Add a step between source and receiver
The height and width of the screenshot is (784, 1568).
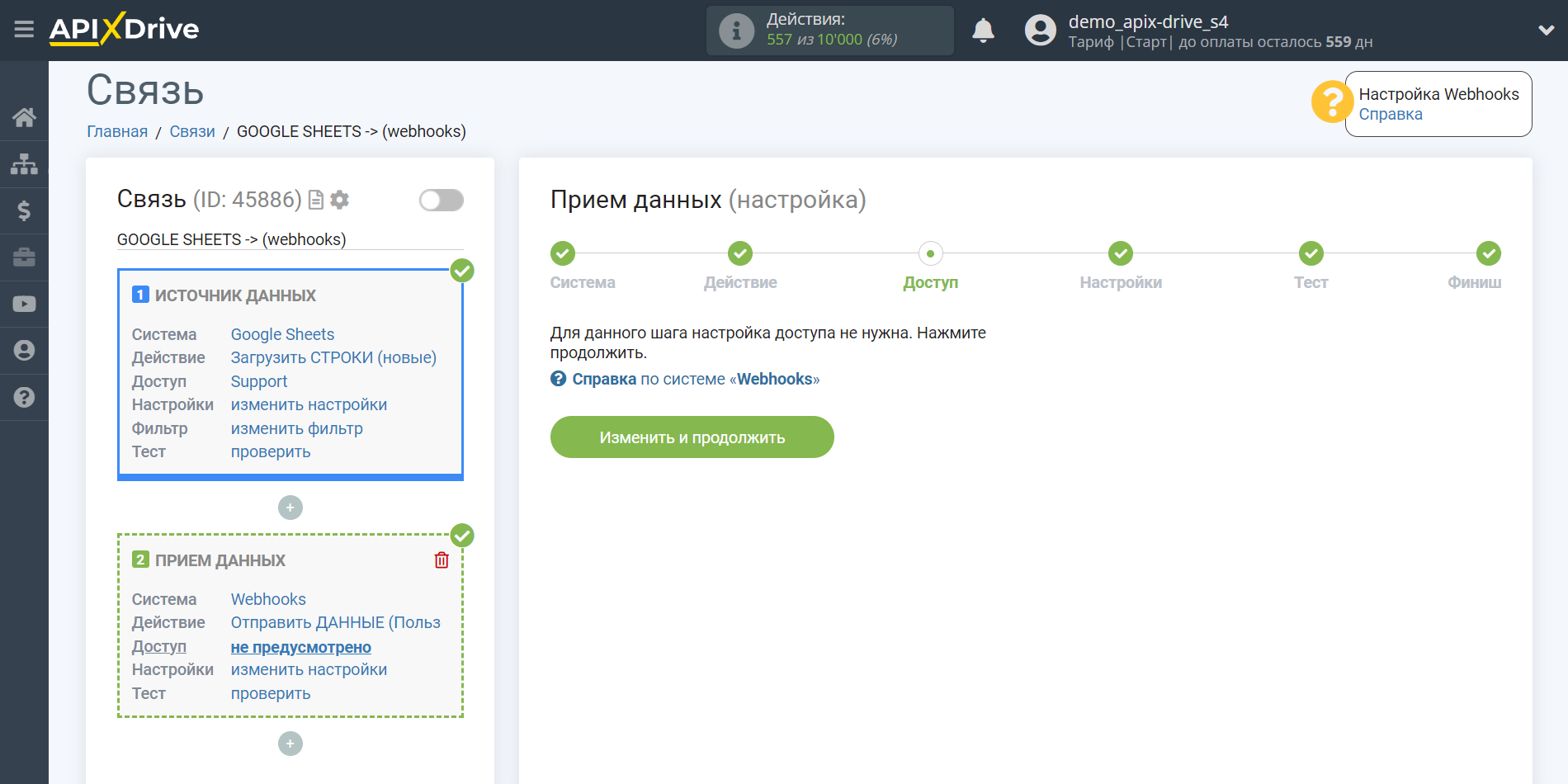tap(290, 508)
